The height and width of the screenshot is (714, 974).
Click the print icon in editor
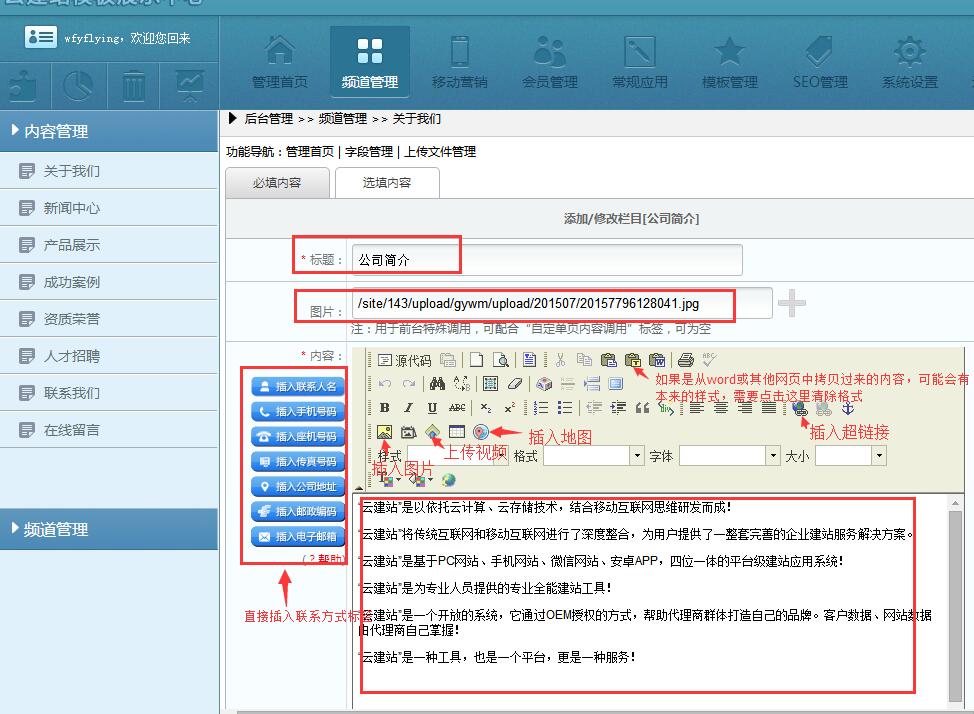point(685,360)
